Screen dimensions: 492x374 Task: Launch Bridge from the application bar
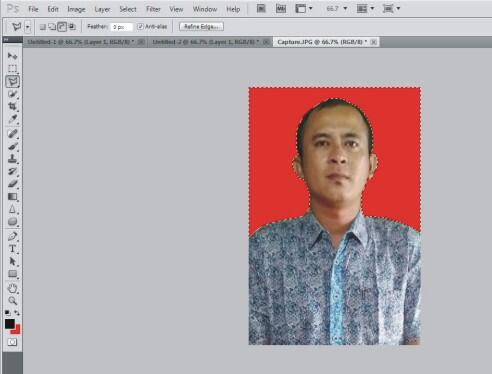tap(261, 9)
